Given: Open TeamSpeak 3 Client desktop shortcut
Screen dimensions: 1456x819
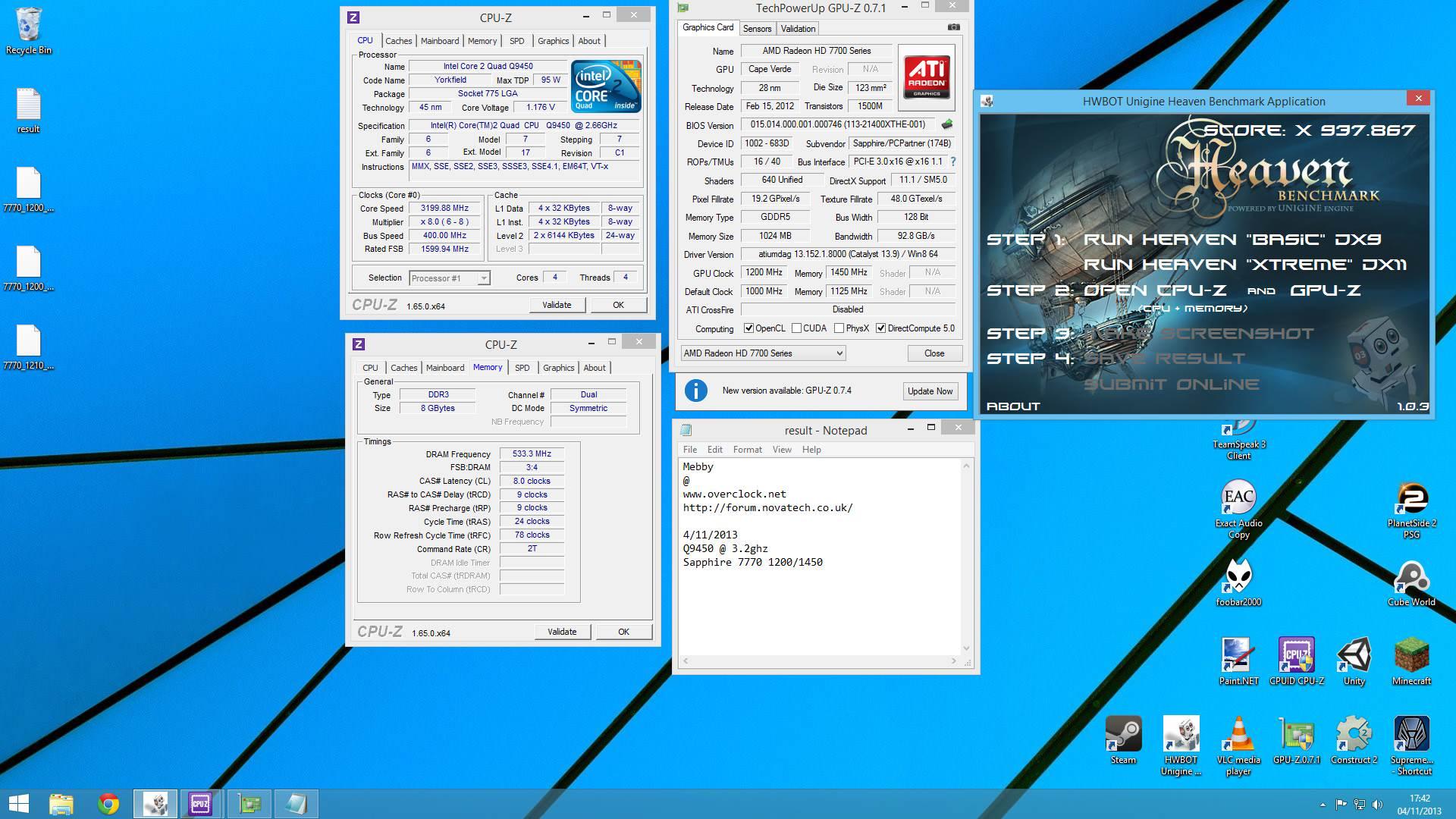Looking at the screenshot, I should pyautogui.click(x=1238, y=440).
